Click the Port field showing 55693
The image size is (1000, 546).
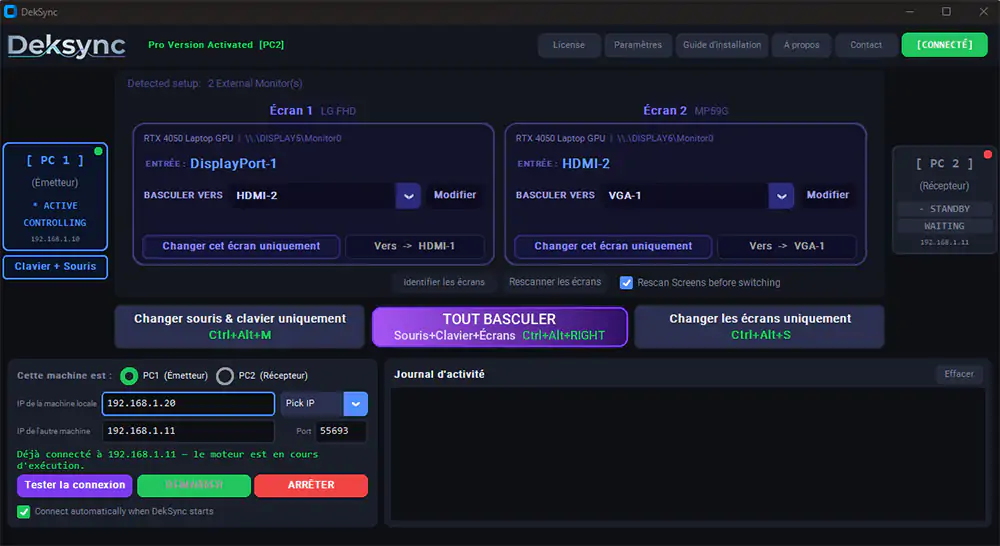pyautogui.click(x=341, y=431)
